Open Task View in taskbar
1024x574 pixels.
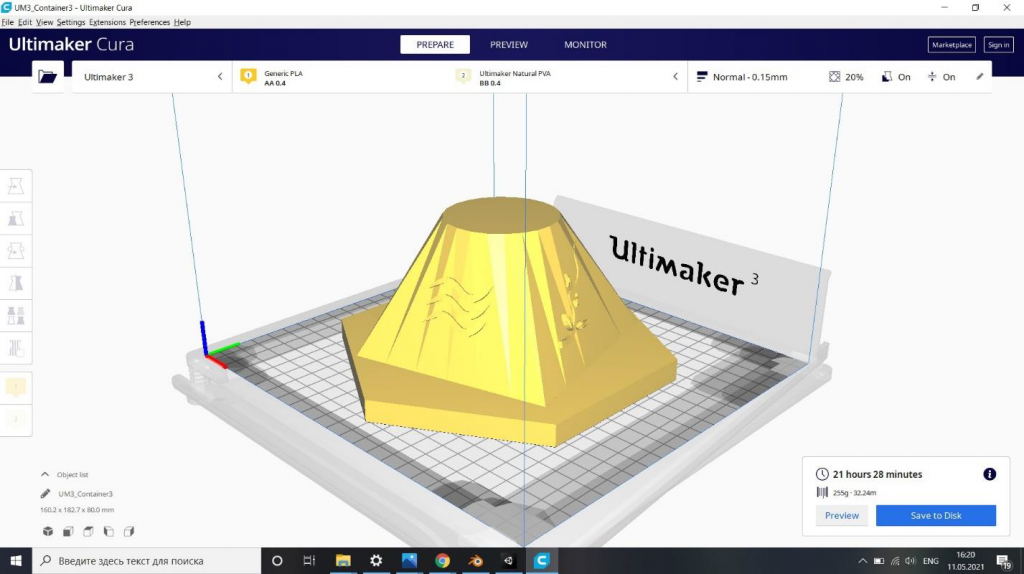309,560
